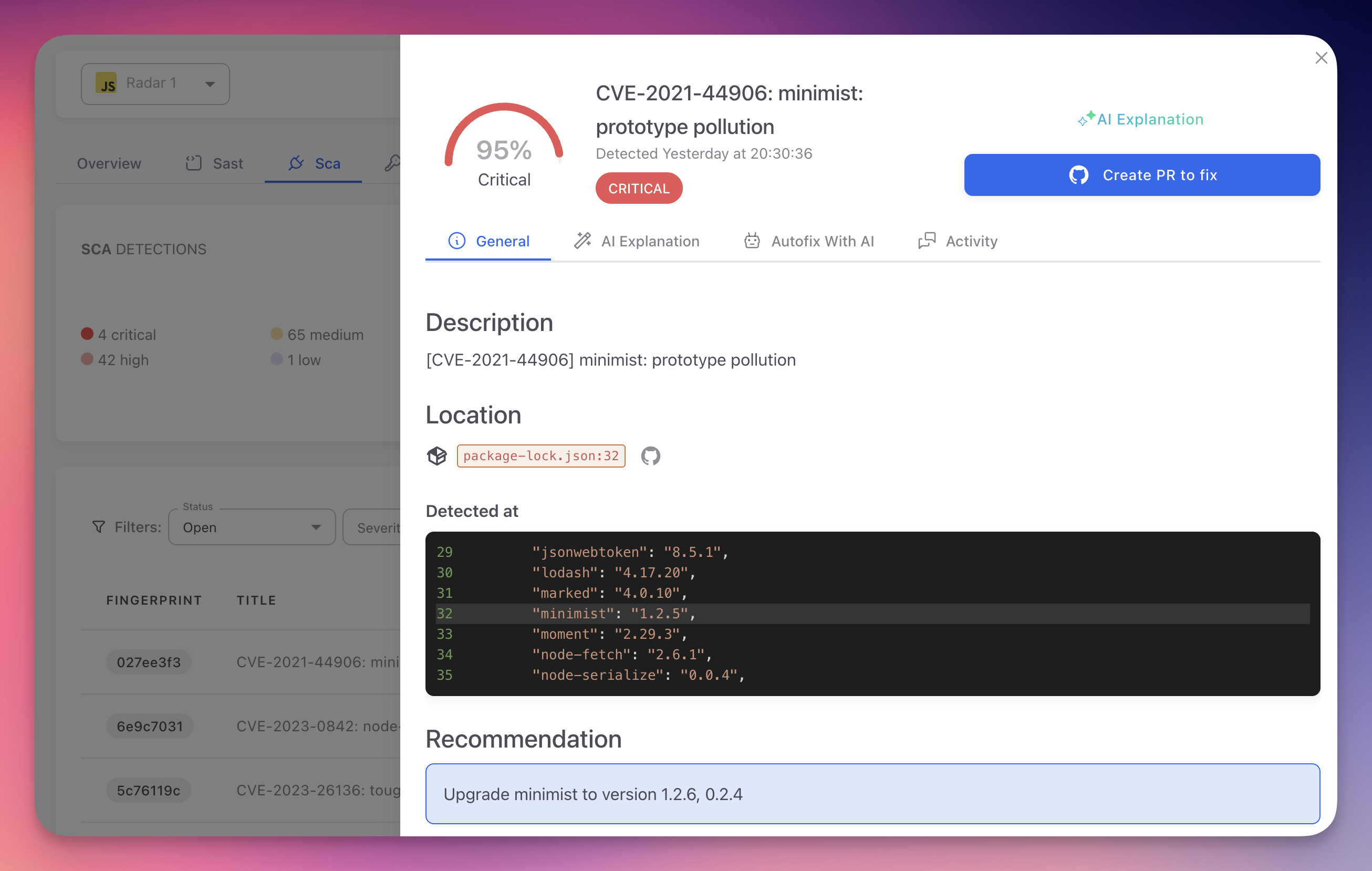
Task: Open AI Explanation in the top right
Action: coord(1140,119)
